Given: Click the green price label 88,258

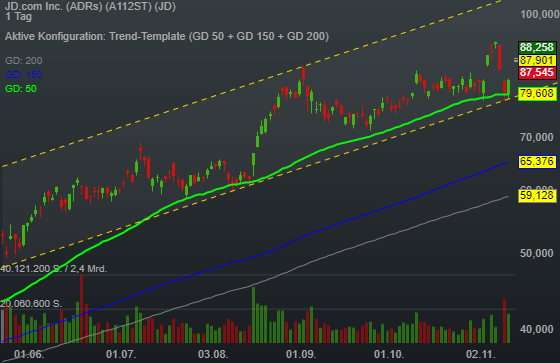Looking at the screenshot, I should [537, 47].
